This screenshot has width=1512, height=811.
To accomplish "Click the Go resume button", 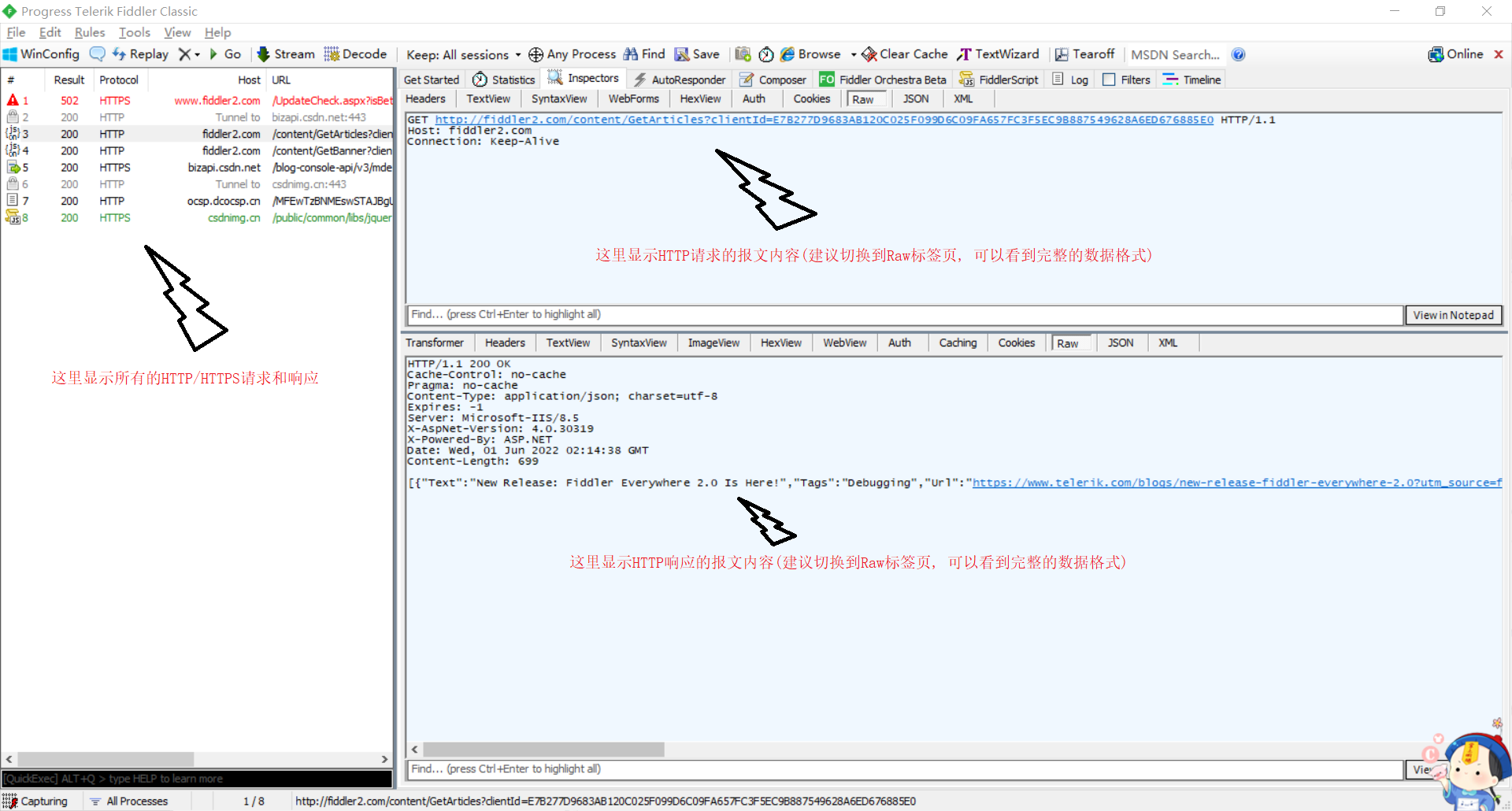I will [x=224, y=54].
